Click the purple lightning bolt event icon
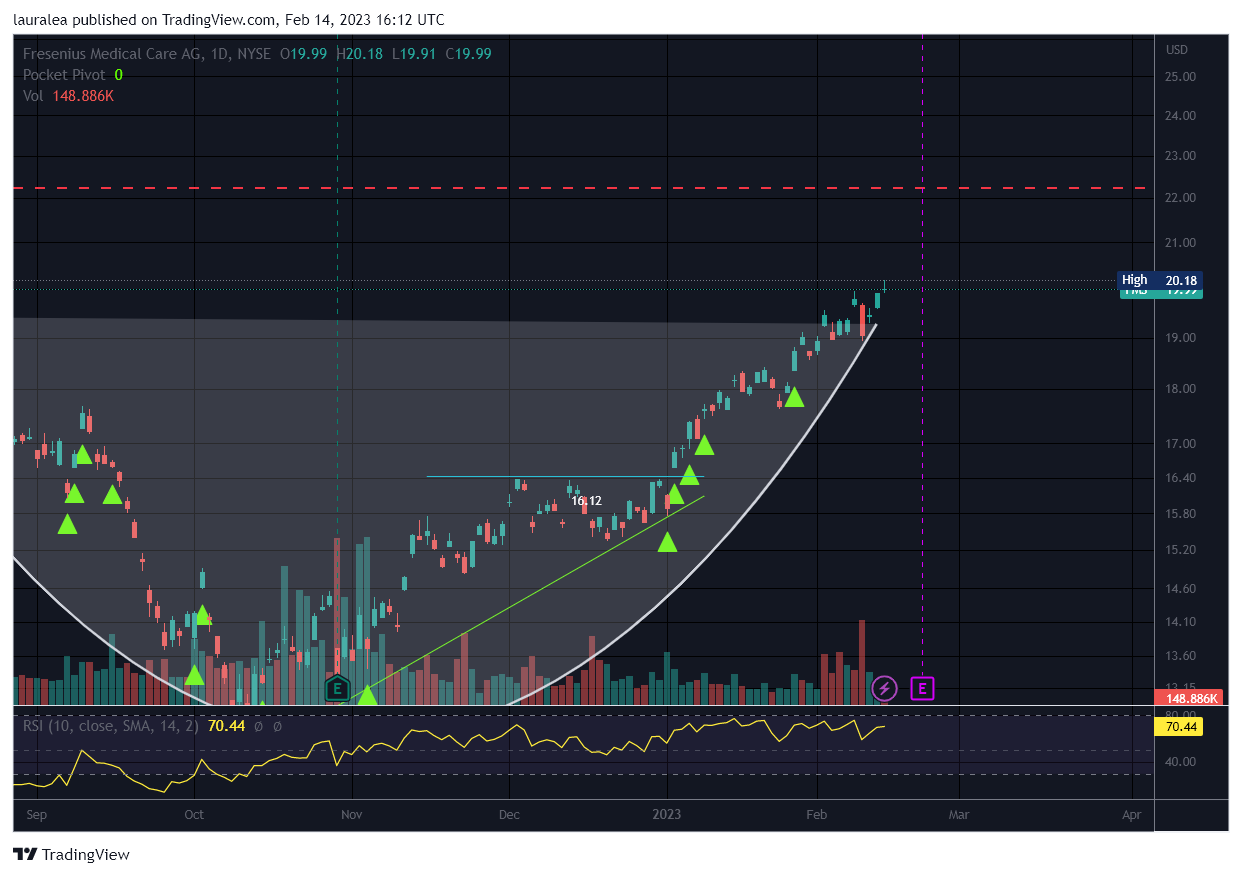1242x876 pixels. (x=884, y=688)
